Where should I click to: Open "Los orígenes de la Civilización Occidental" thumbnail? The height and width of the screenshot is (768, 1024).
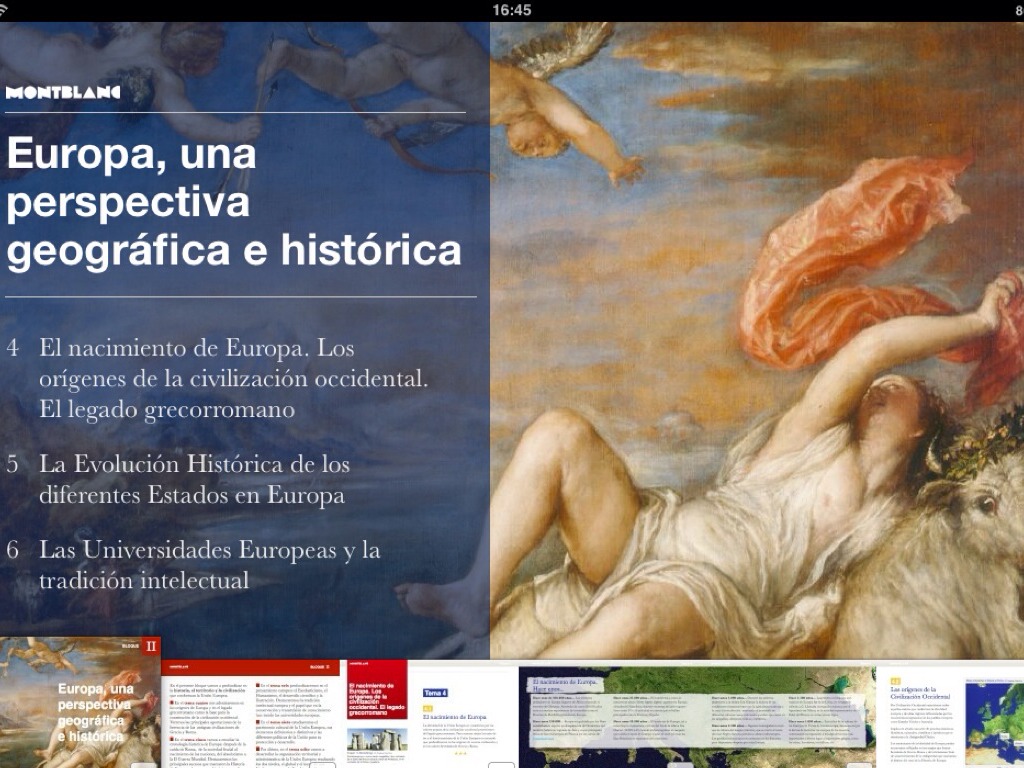(x=920, y=714)
